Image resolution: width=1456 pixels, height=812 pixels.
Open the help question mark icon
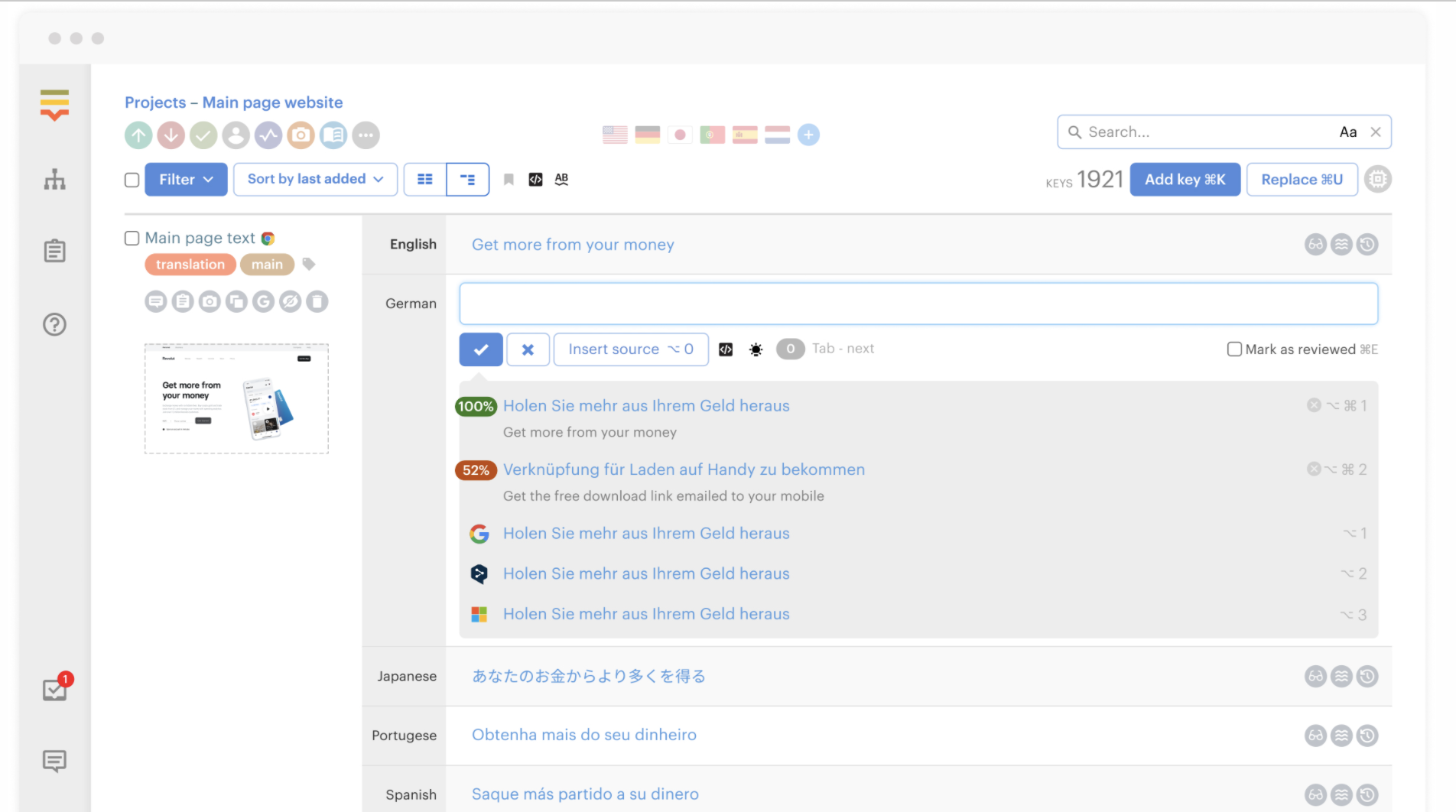coord(54,325)
